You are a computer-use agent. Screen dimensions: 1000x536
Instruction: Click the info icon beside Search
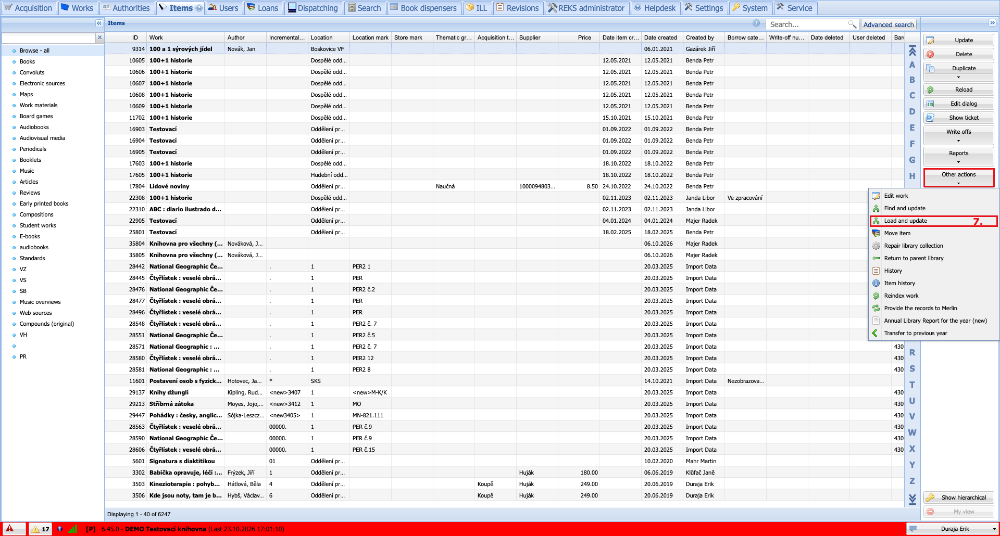(x=756, y=23)
